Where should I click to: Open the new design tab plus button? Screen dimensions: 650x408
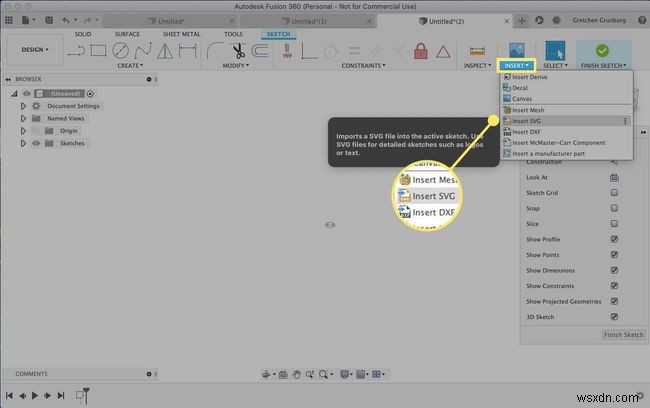(x=522, y=21)
